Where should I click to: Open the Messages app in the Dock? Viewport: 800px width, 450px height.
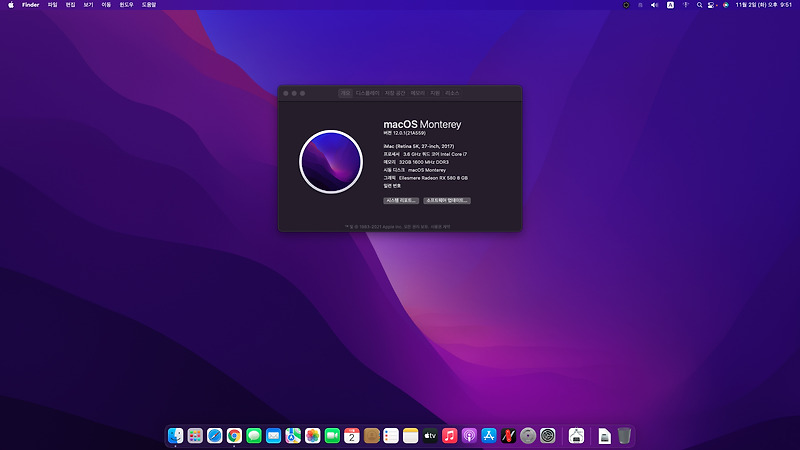click(x=254, y=436)
